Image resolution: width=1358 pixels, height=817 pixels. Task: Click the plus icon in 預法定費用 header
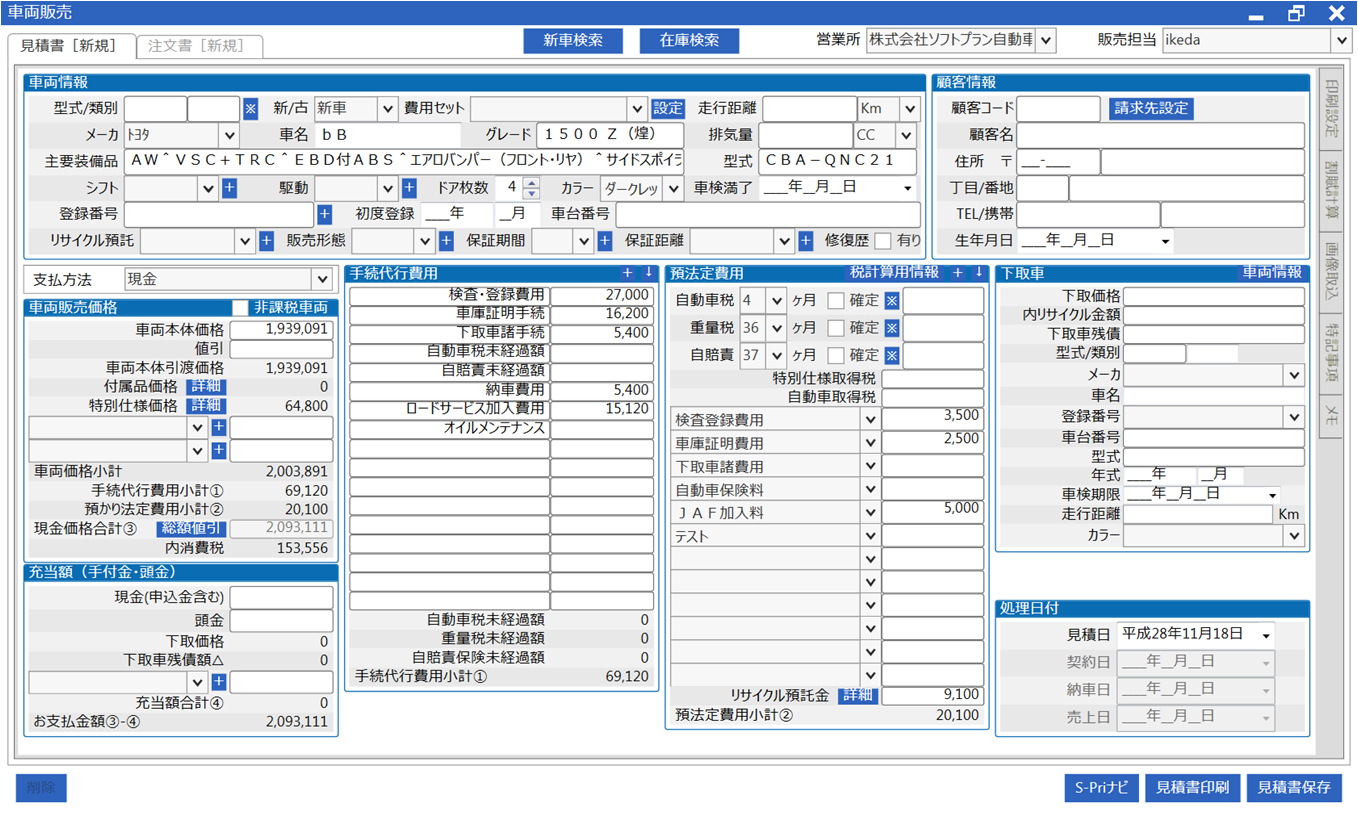957,273
